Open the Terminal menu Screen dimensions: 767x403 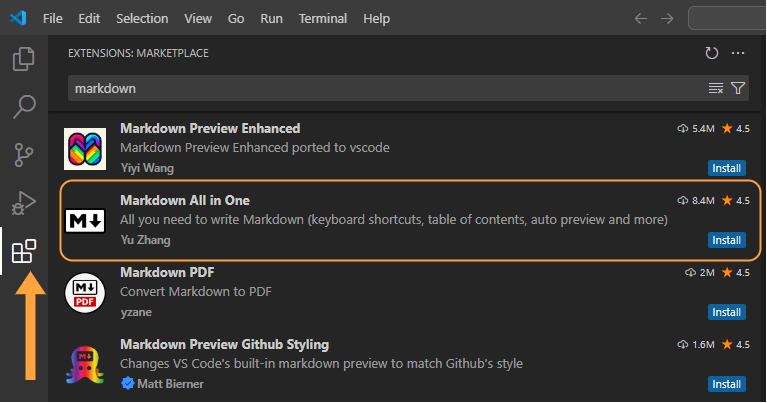[322, 19]
